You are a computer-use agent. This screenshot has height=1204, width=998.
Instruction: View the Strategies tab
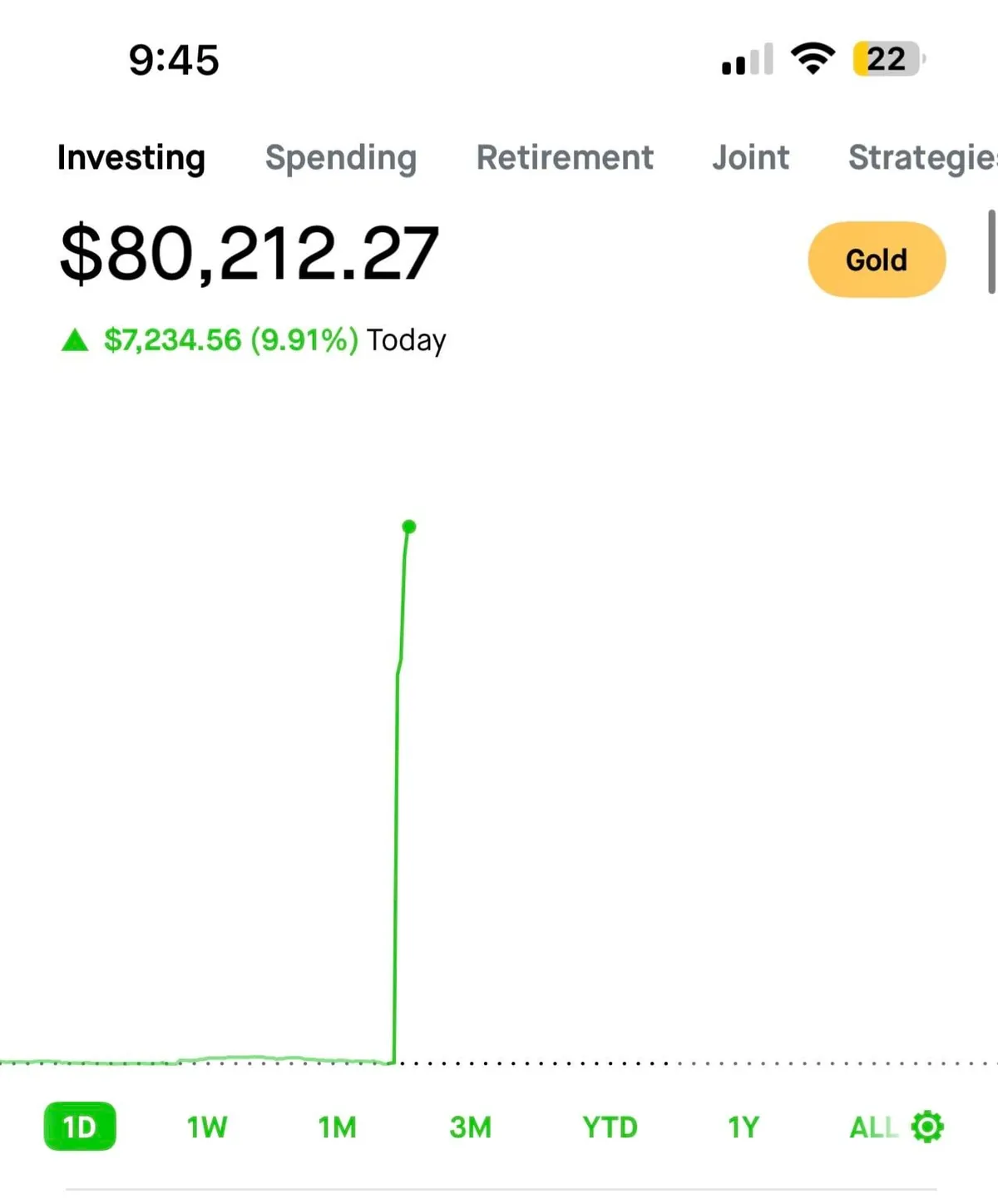click(x=919, y=157)
